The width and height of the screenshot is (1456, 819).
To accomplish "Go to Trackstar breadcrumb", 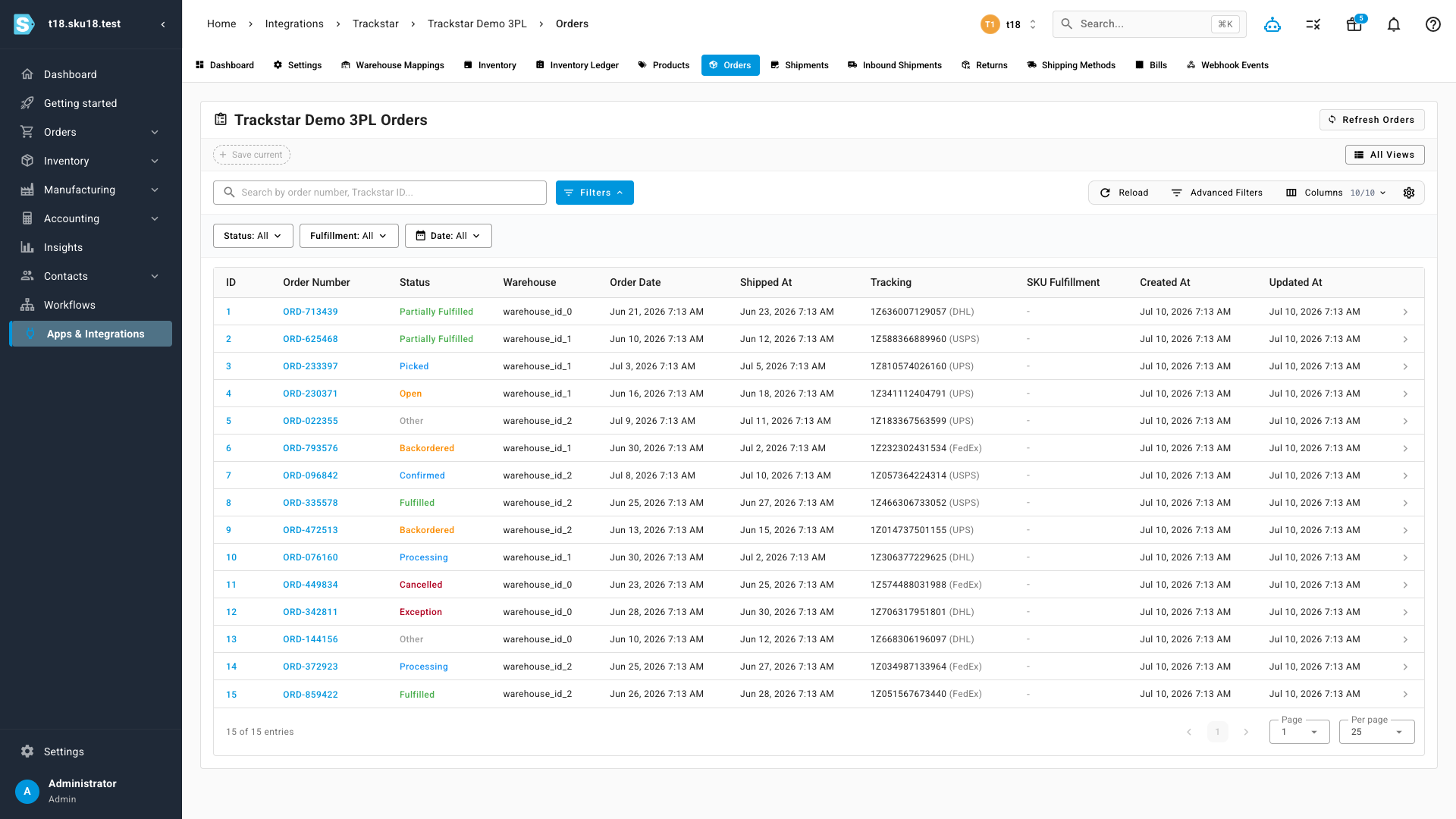I will tap(375, 24).
